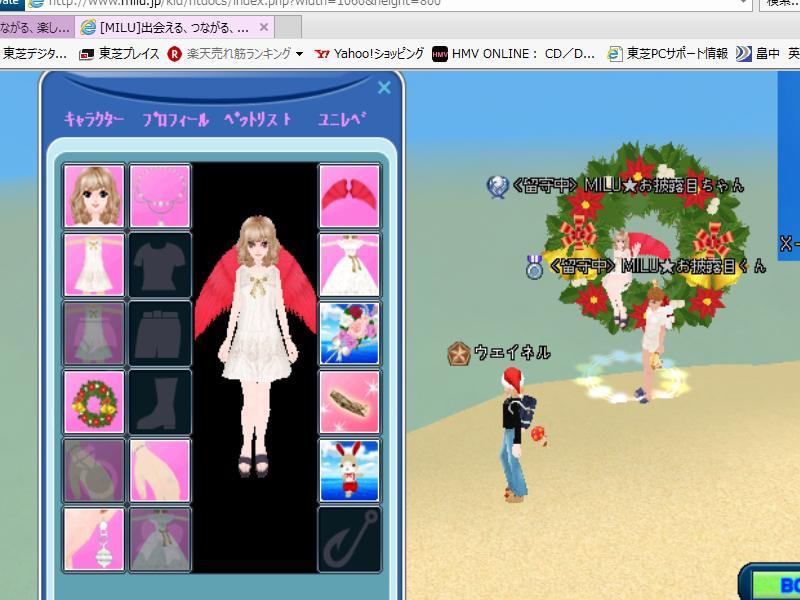The image size is (800, 600).
Task: Select the white dress with gold ribbon slot
Action: point(349,265)
